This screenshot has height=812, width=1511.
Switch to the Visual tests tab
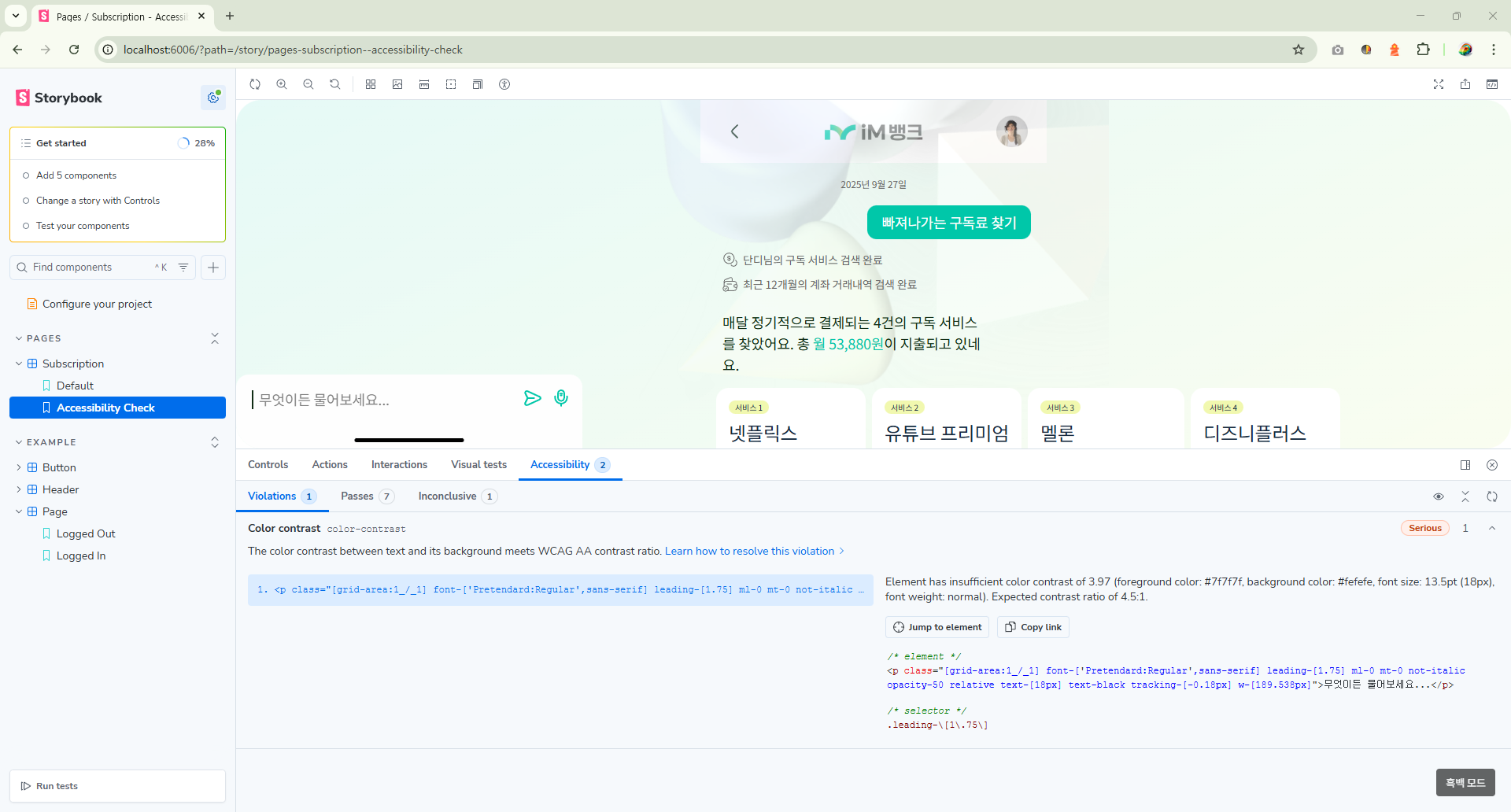(x=478, y=465)
